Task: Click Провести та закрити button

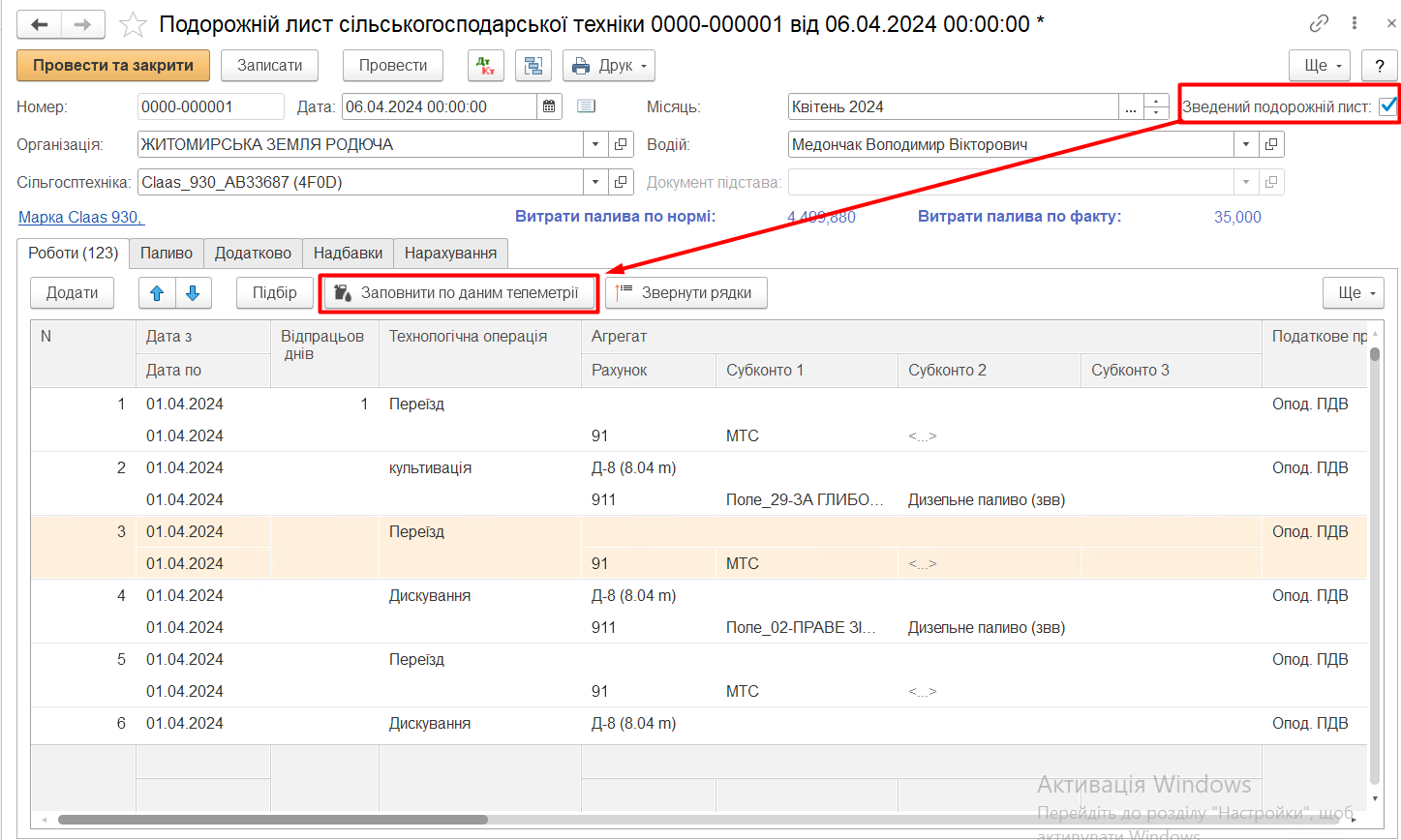Action: tap(113, 66)
